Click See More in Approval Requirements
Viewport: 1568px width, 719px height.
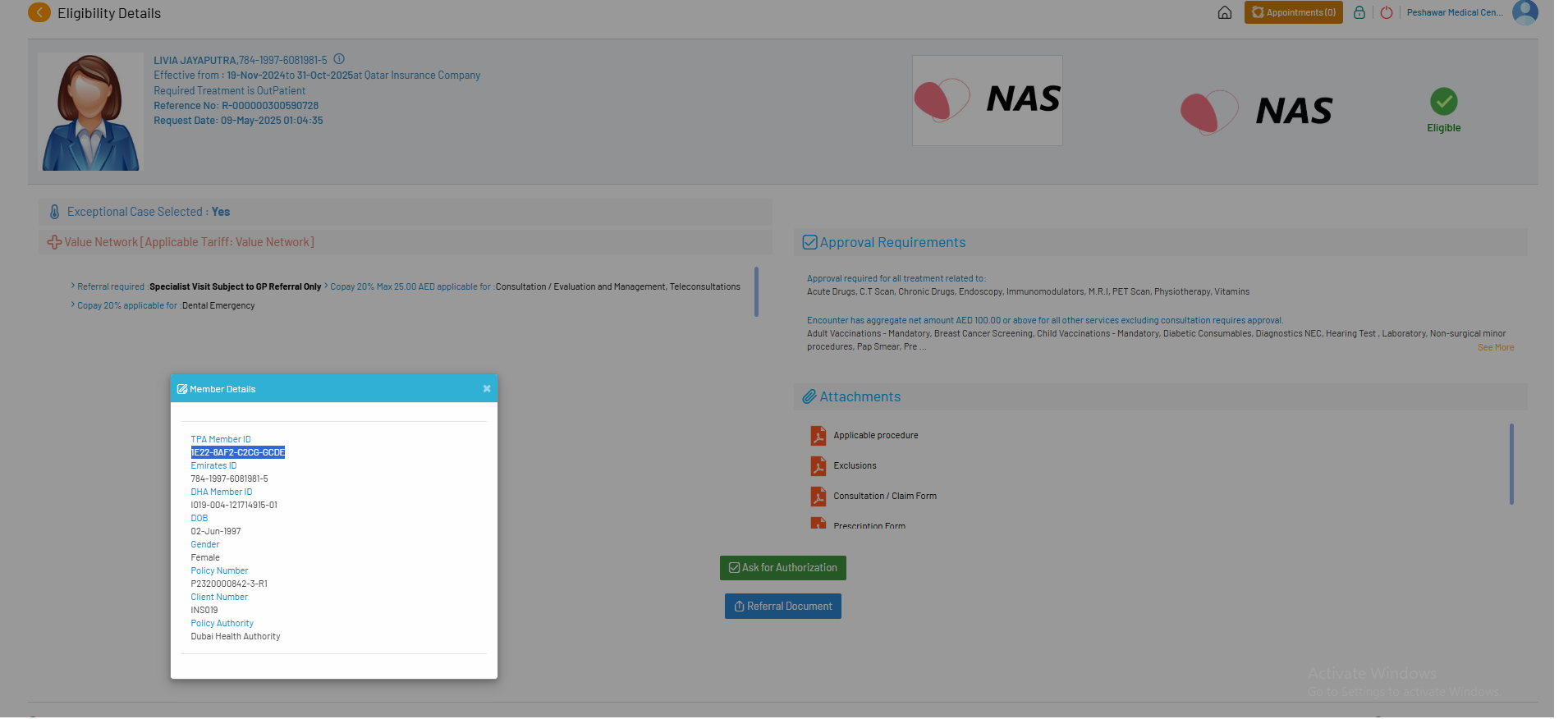pos(1496,348)
